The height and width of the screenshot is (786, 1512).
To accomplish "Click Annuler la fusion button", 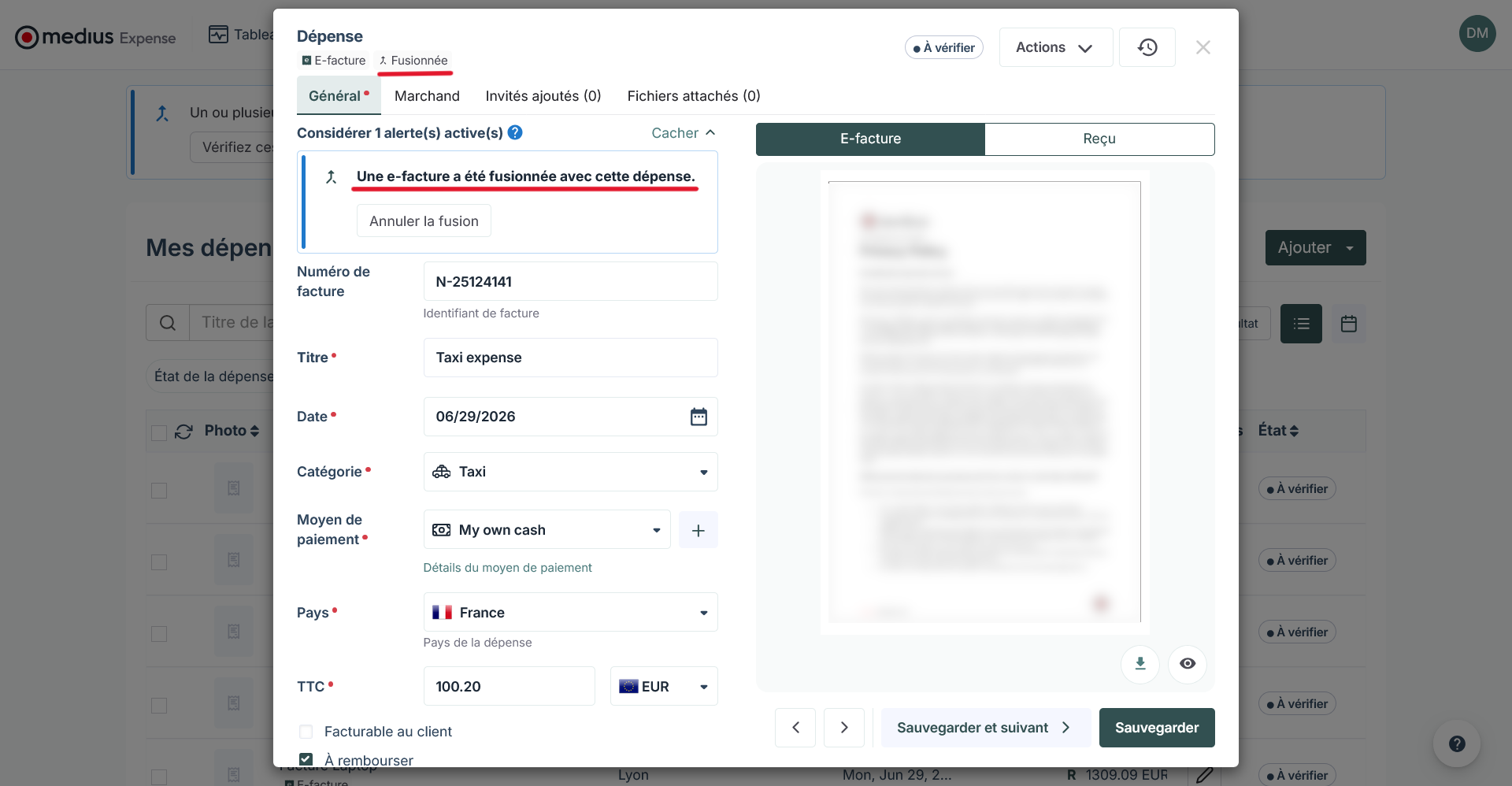I will 424,221.
